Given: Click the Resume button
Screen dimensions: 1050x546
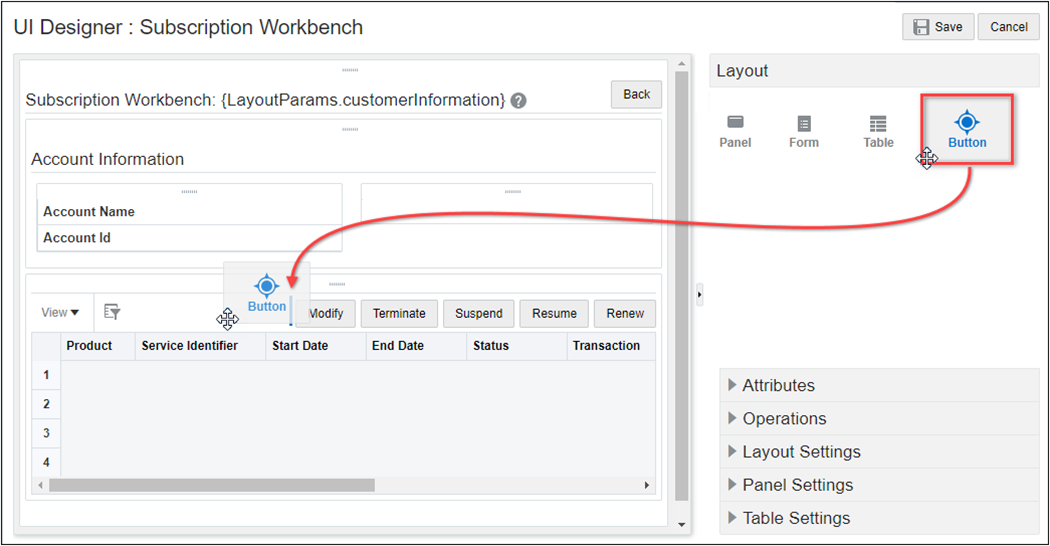Looking at the screenshot, I should pos(554,314).
